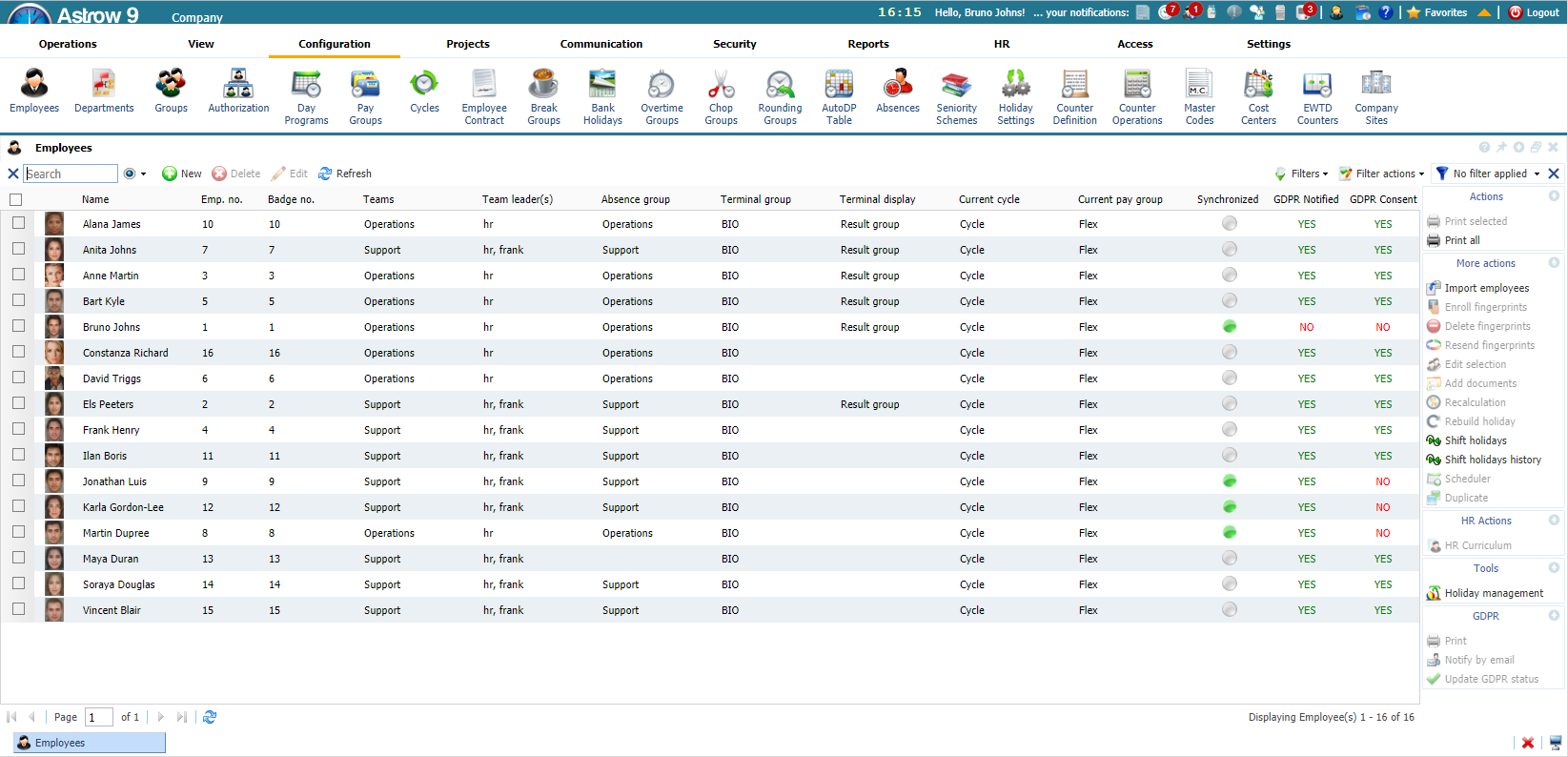The image size is (1568, 757).
Task: Expand the Filters dropdown
Action: tap(1303, 174)
